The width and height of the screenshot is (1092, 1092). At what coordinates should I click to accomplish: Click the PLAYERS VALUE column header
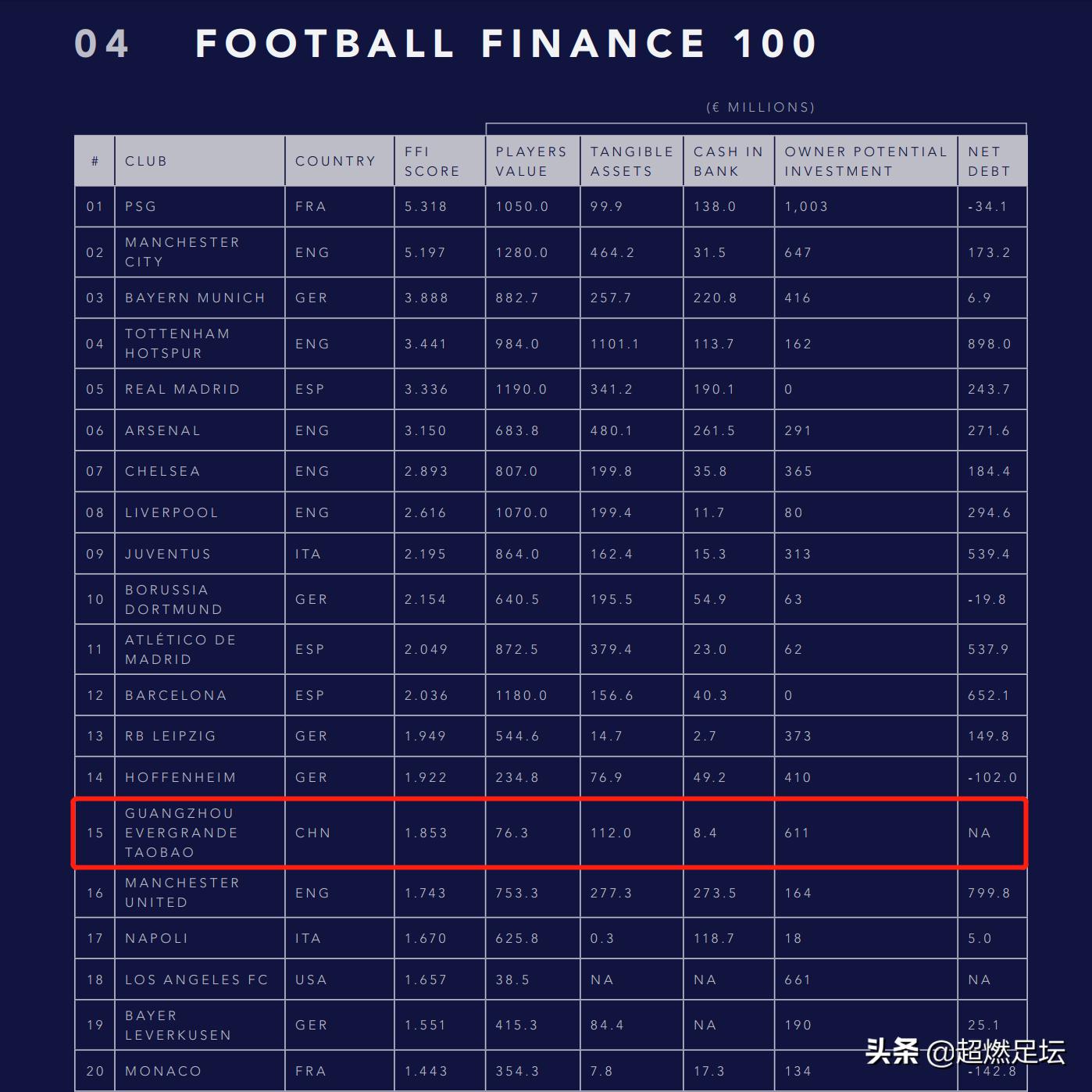pos(530,161)
